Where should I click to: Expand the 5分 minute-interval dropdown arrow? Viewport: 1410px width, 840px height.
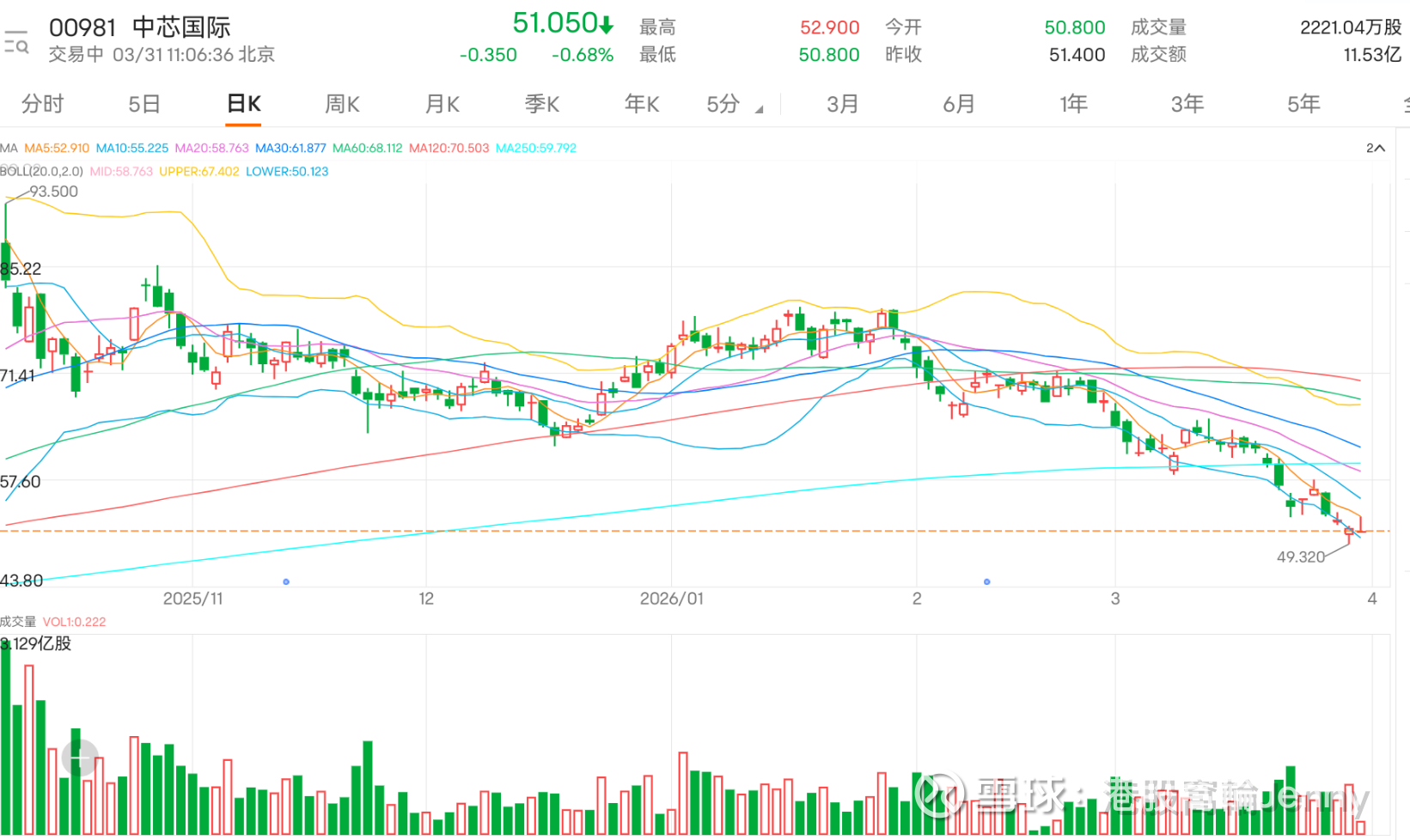tap(759, 109)
